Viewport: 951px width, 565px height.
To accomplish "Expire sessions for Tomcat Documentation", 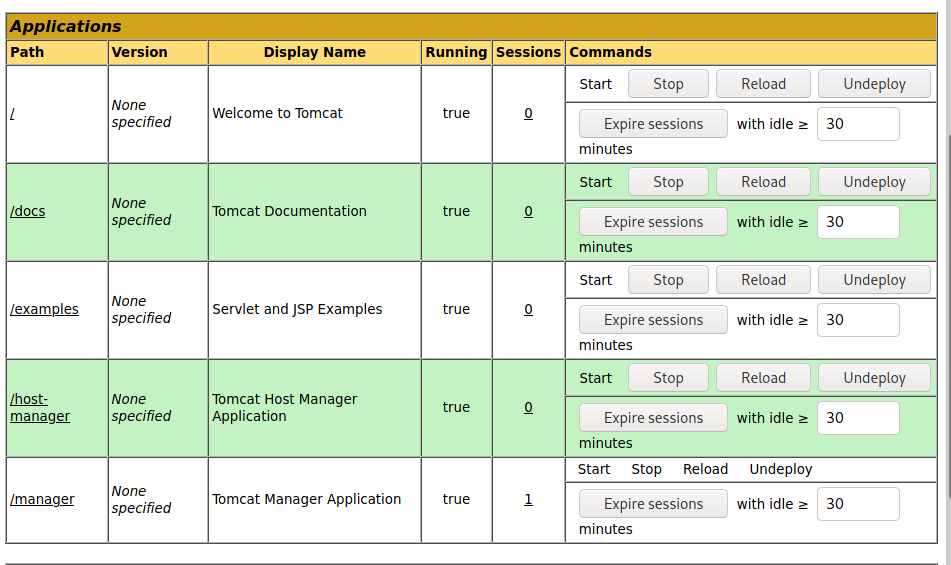I will click(x=653, y=222).
